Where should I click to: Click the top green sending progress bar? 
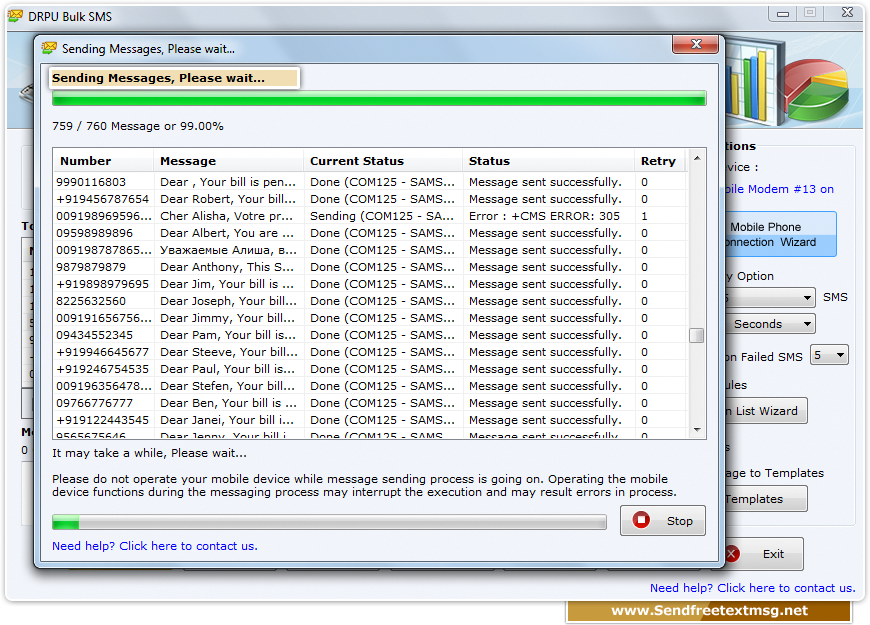[379, 99]
